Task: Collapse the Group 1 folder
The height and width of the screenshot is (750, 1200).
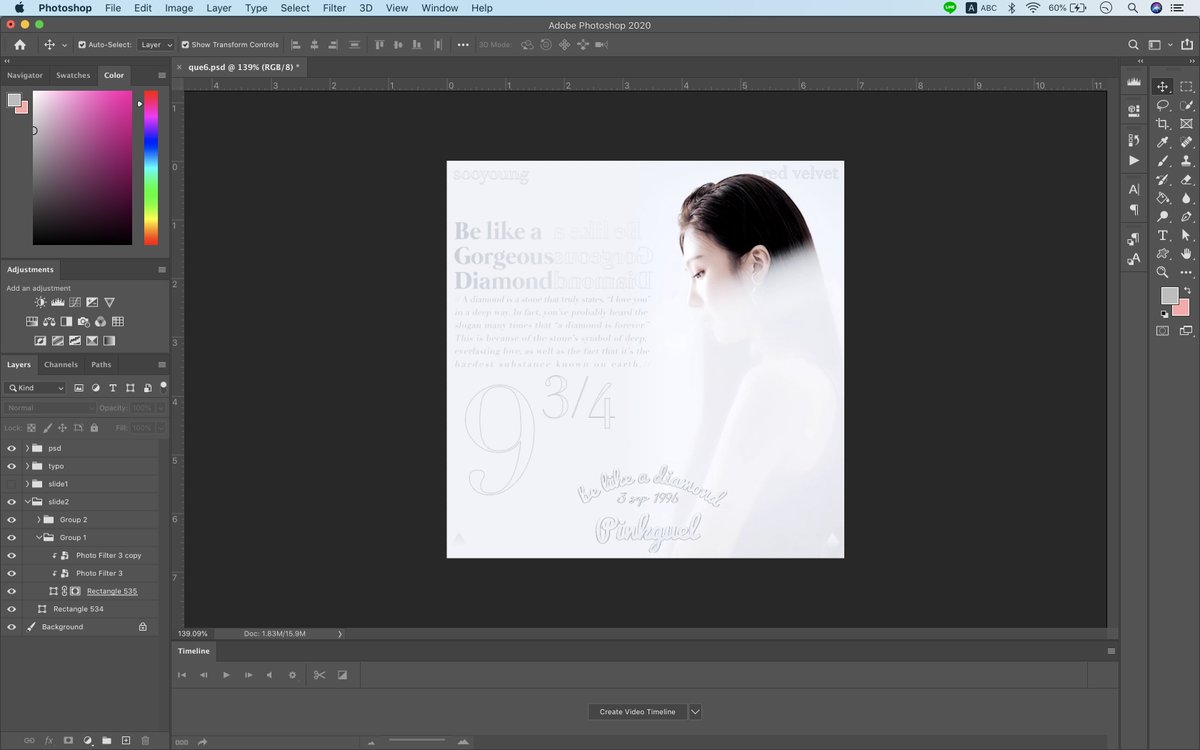Action: point(39,538)
